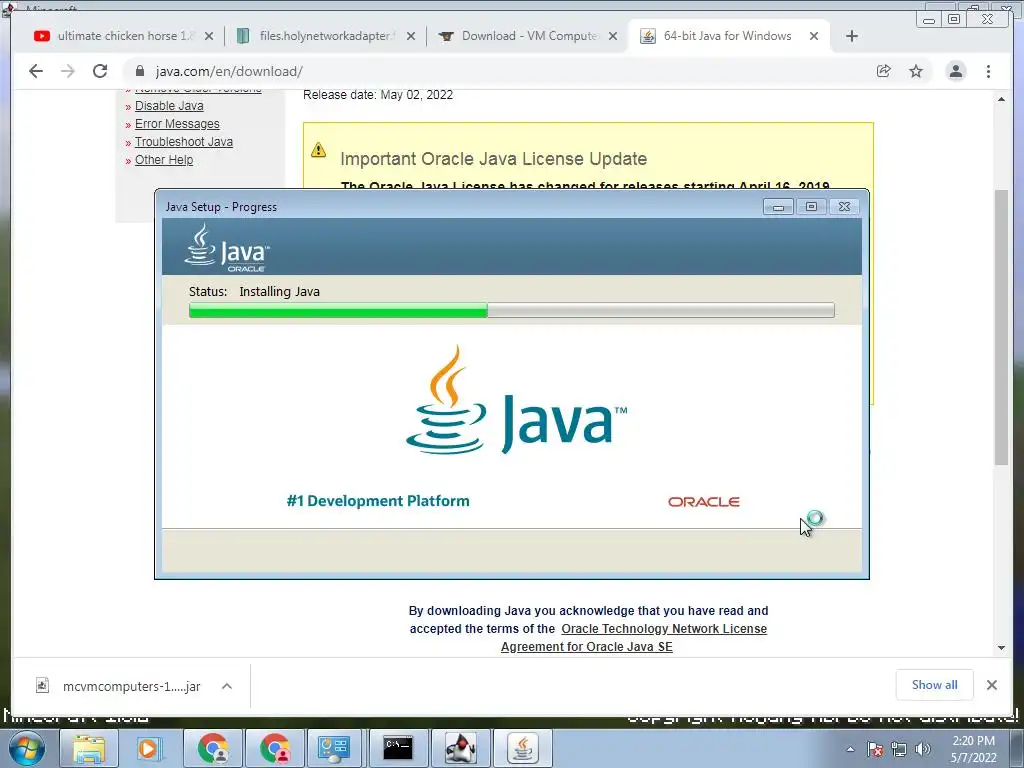Open the Other Help link
Screen dimensions: 1024x768
[164, 160]
